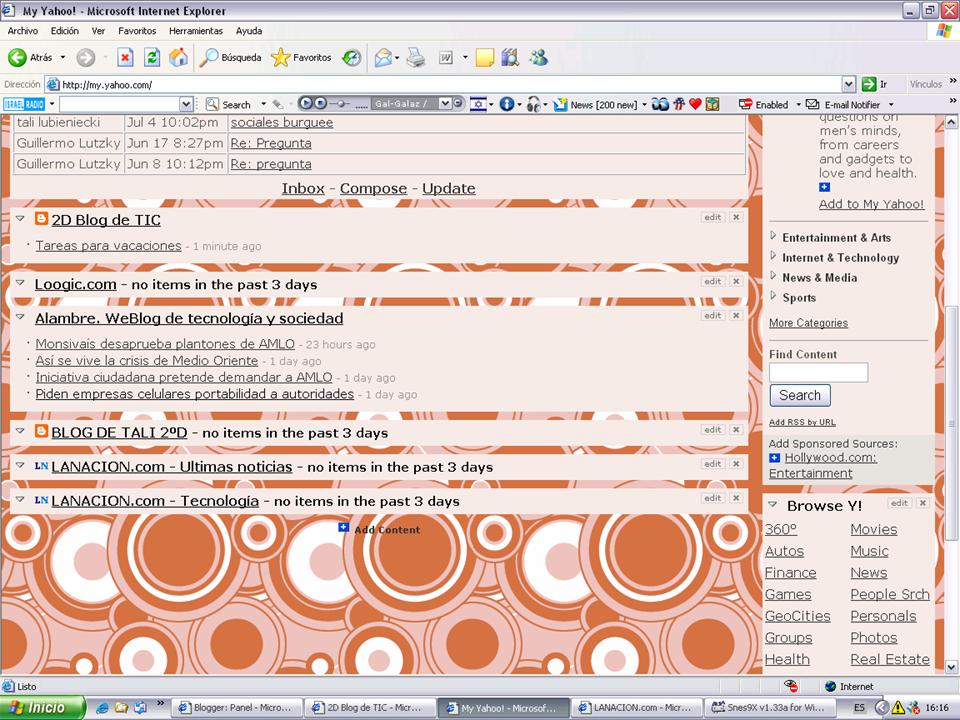Click the blue info icon in toolbar
The width and height of the screenshot is (960, 720).
click(506, 104)
